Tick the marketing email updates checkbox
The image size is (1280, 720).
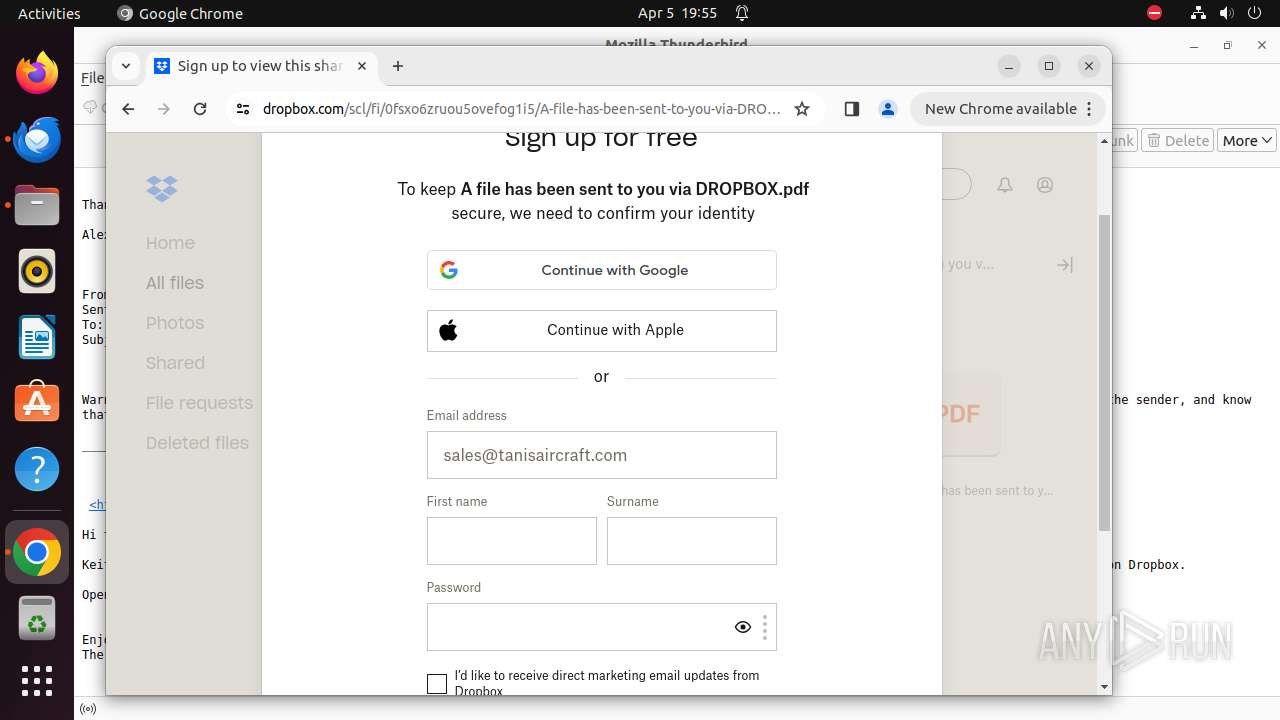coord(437,684)
